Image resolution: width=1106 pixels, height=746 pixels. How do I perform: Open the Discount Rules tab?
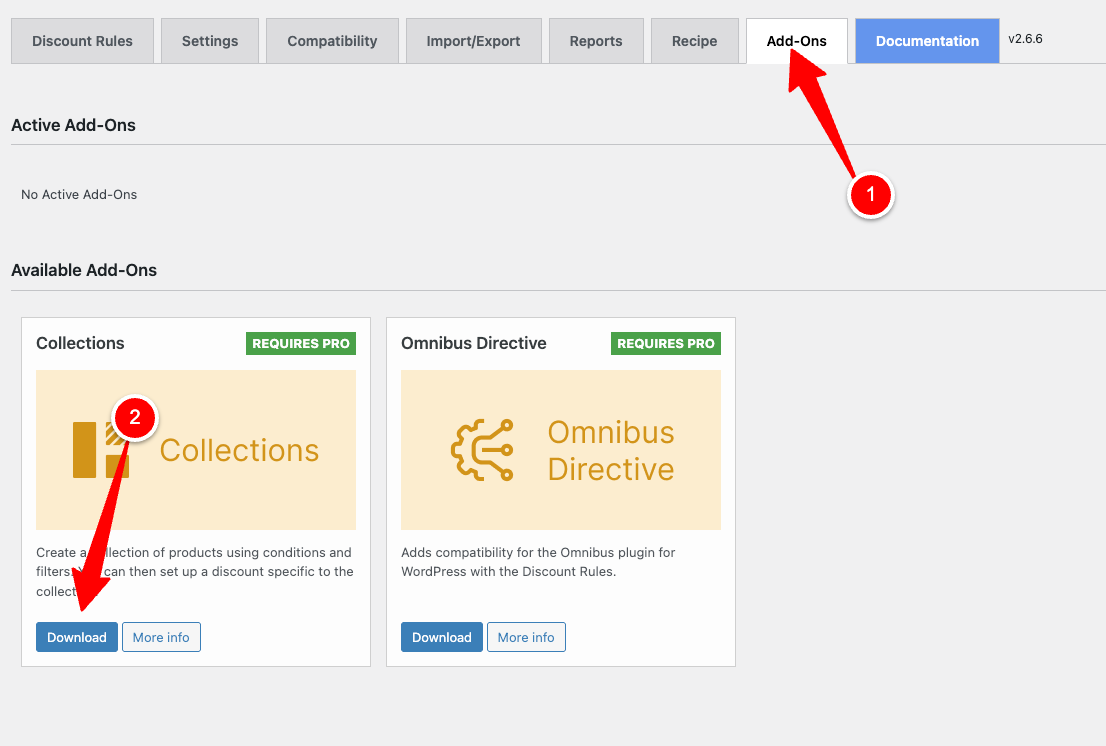82,41
